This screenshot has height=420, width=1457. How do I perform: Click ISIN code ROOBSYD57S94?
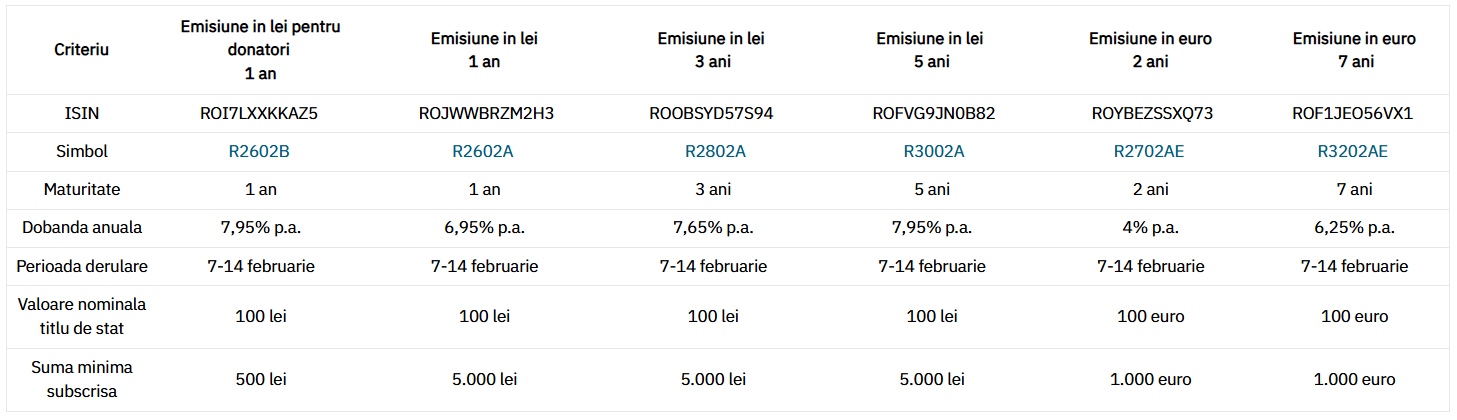(711, 114)
